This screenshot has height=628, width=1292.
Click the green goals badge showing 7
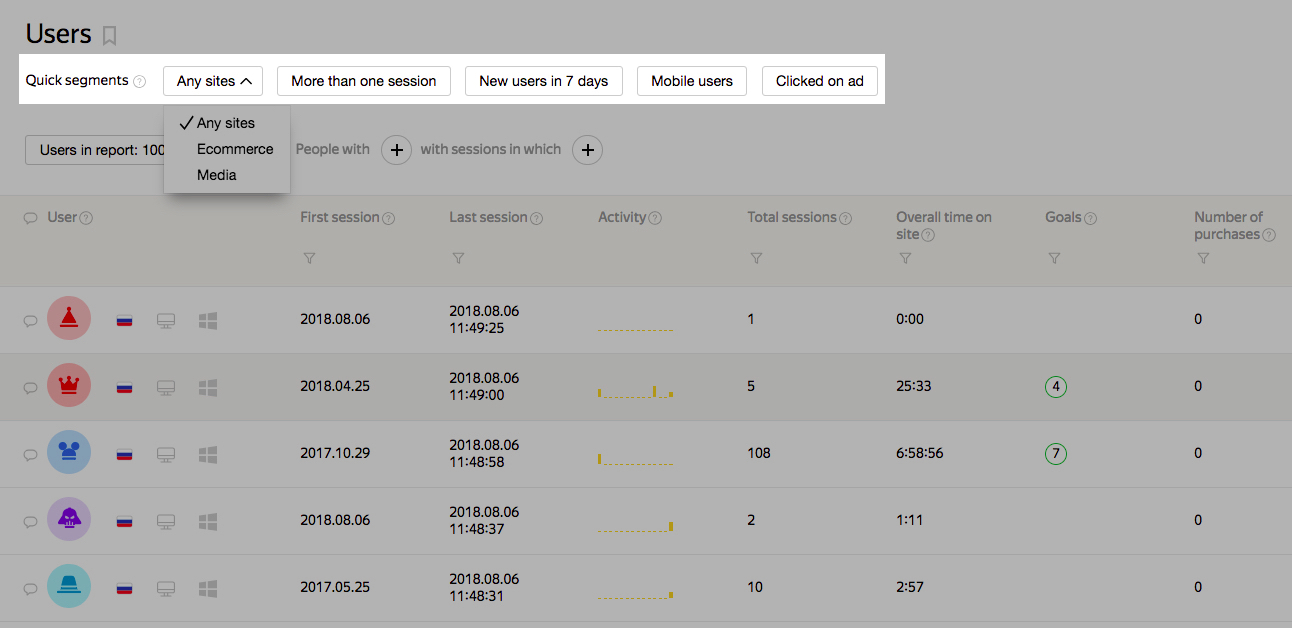click(x=1056, y=454)
